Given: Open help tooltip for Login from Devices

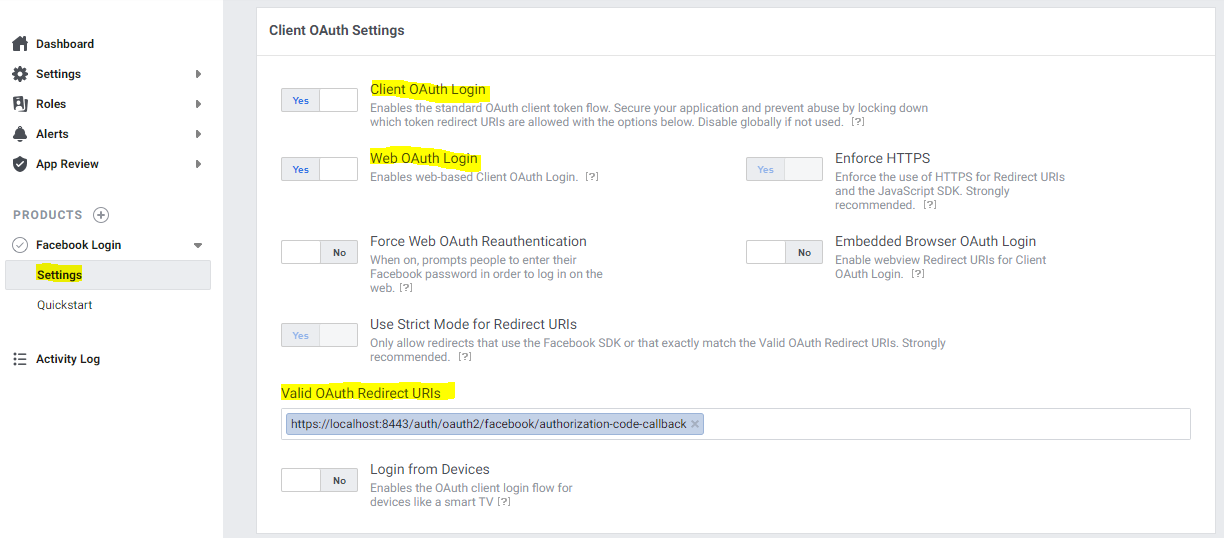Looking at the screenshot, I should tap(504, 502).
